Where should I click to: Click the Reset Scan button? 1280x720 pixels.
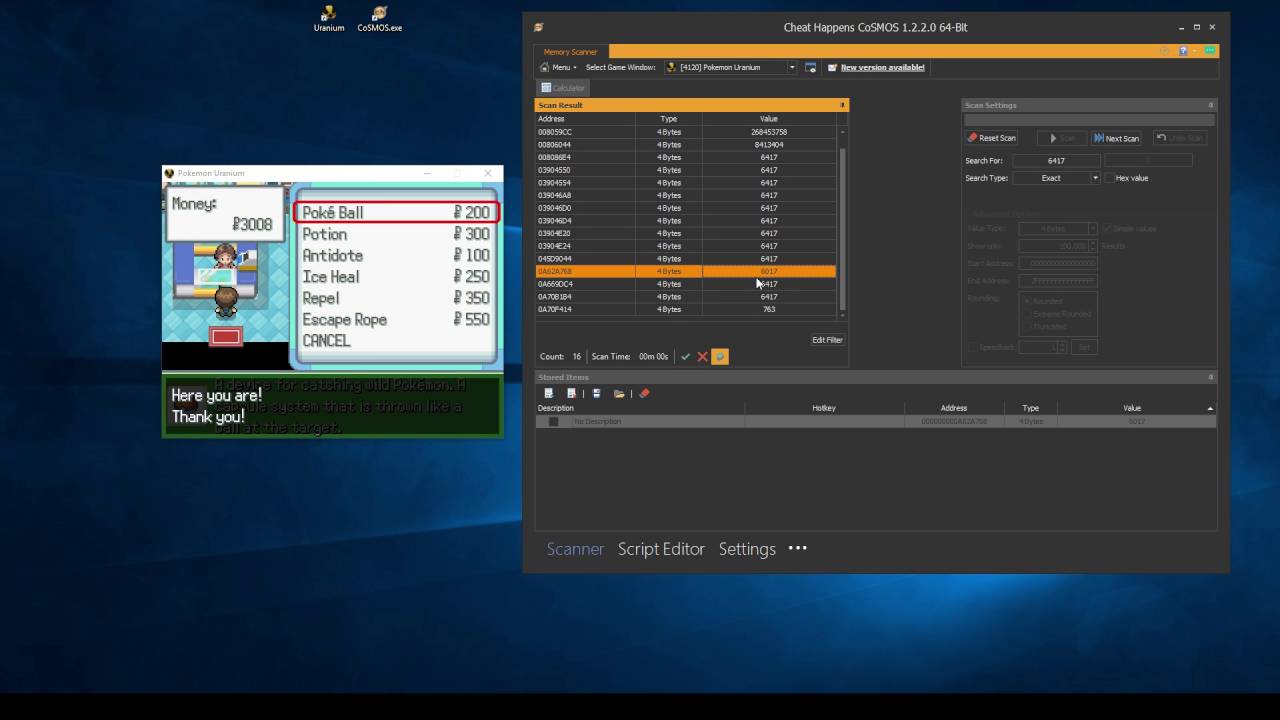pyautogui.click(x=992, y=138)
